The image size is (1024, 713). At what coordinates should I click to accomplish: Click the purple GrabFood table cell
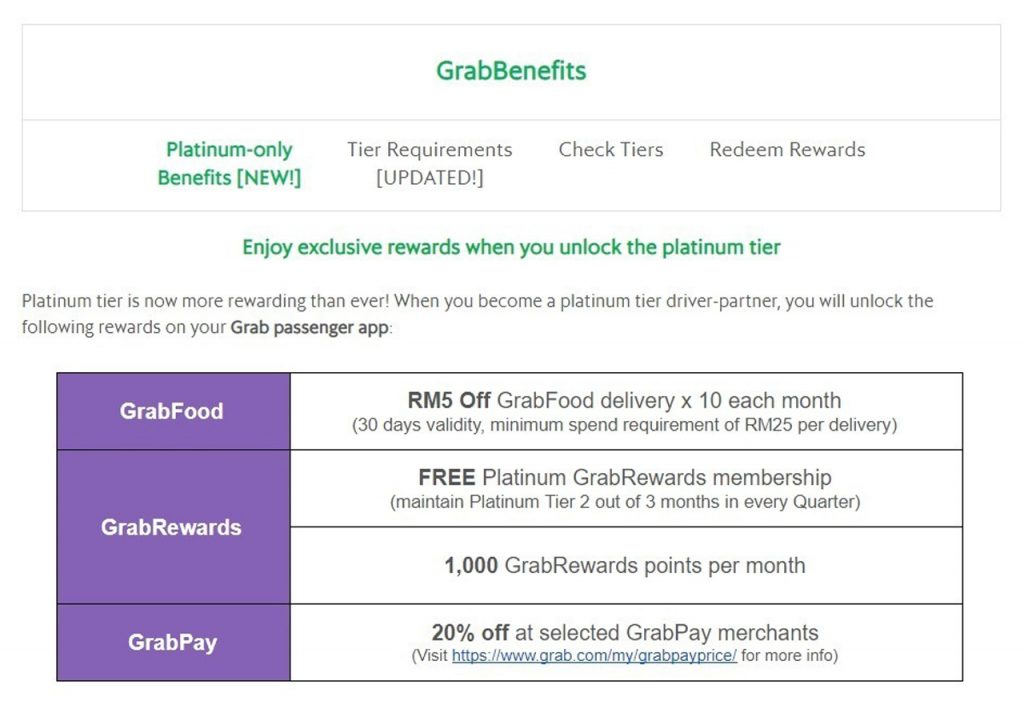pyautogui.click(x=173, y=411)
